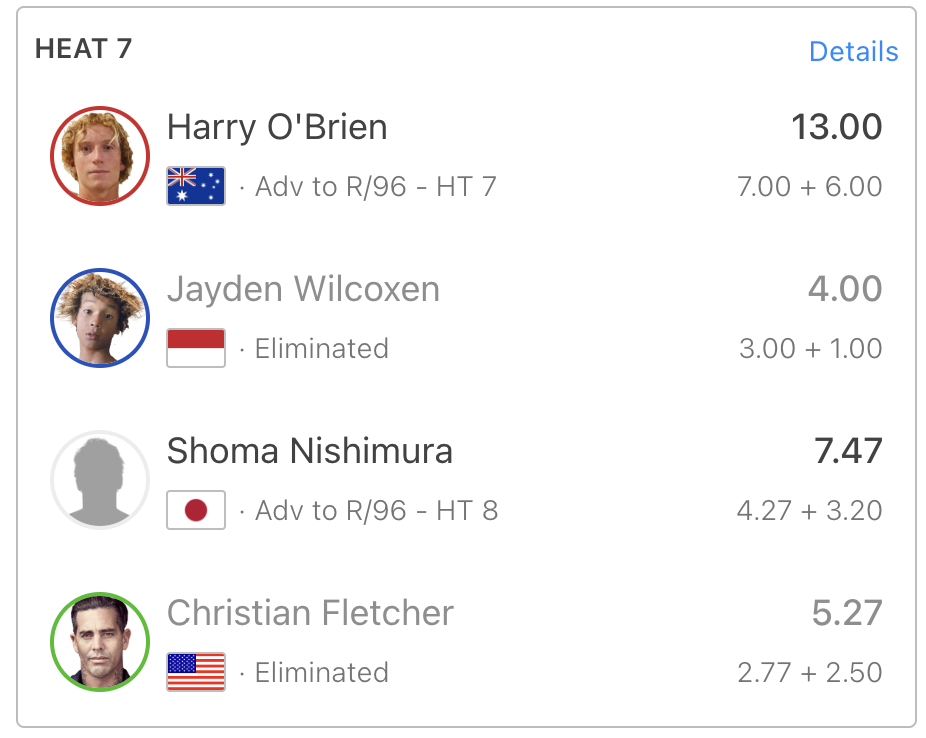Click the 3.00 + 1.00 wave scores
926x738 pixels.
(x=810, y=349)
